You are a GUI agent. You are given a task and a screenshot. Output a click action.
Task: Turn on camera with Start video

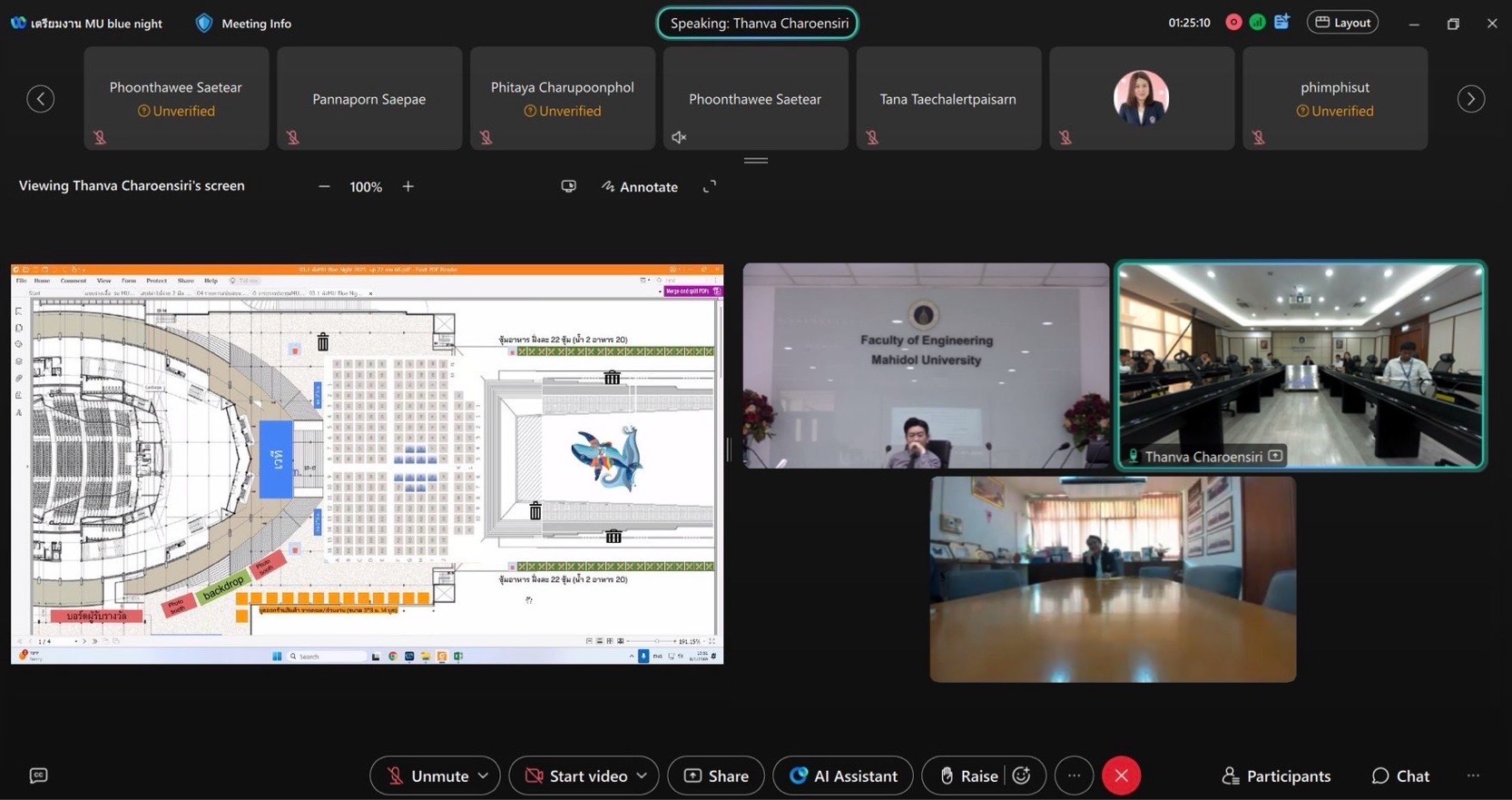coord(576,775)
